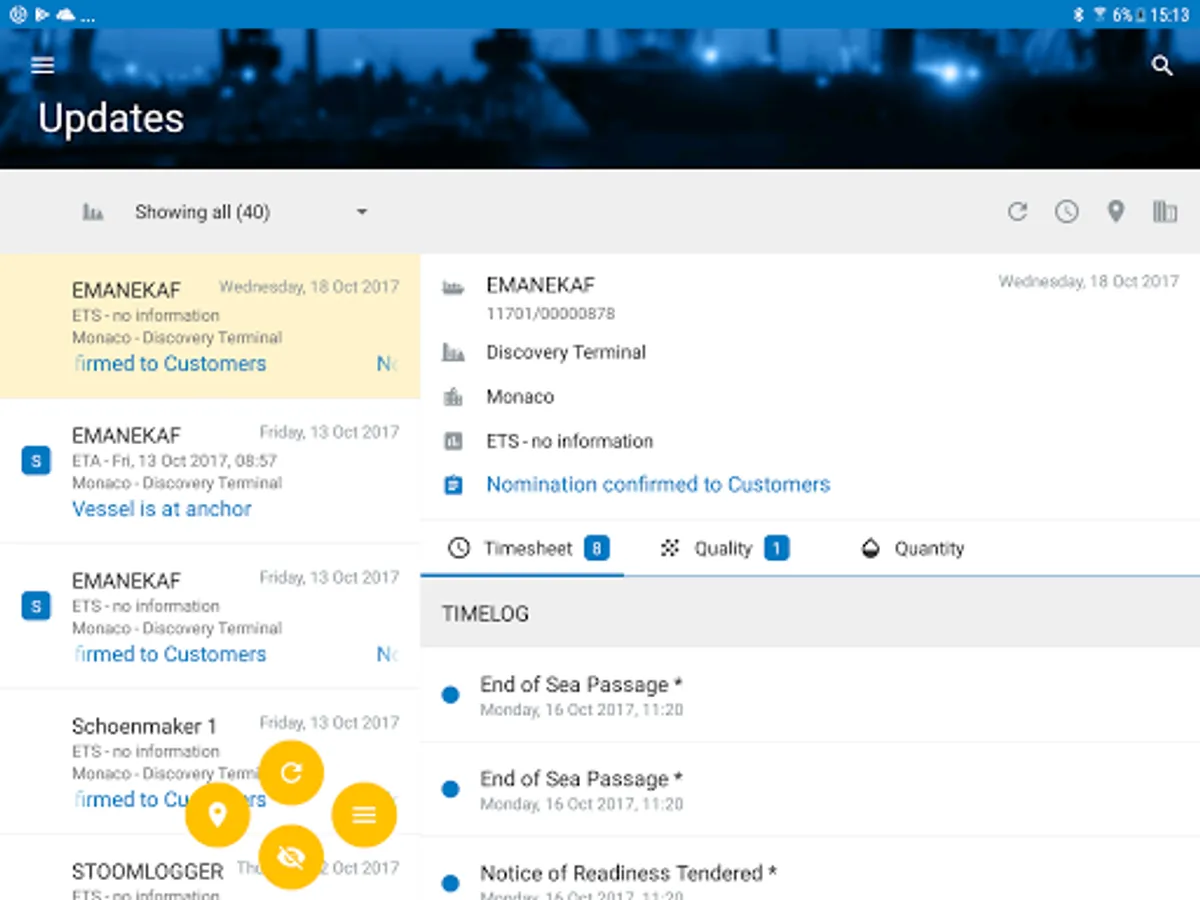This screenshot has width=1200, height=900.
Task: Click the battery indicator in status bar
Action: click(x=1141, y=15)
